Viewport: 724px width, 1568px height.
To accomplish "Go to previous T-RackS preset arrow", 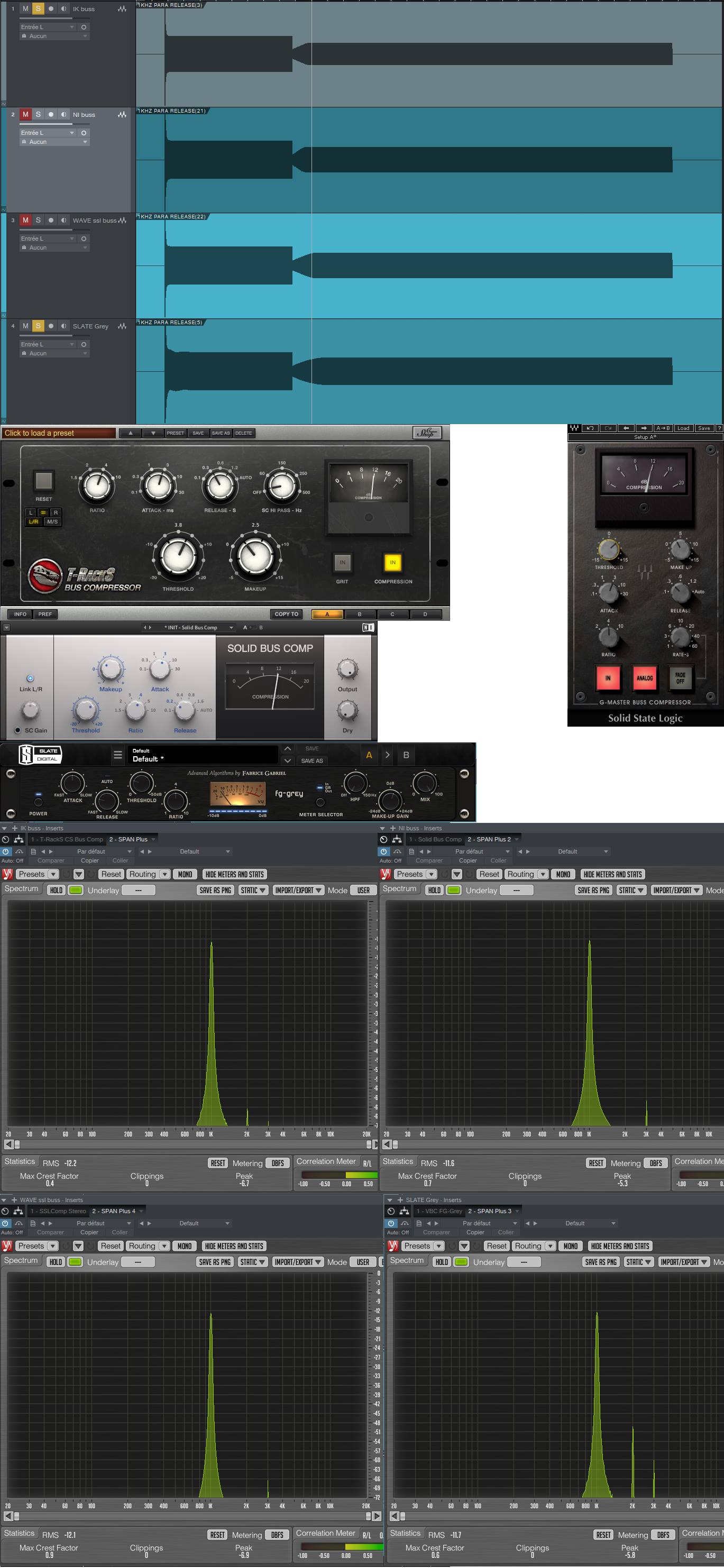I will point(130,434).
